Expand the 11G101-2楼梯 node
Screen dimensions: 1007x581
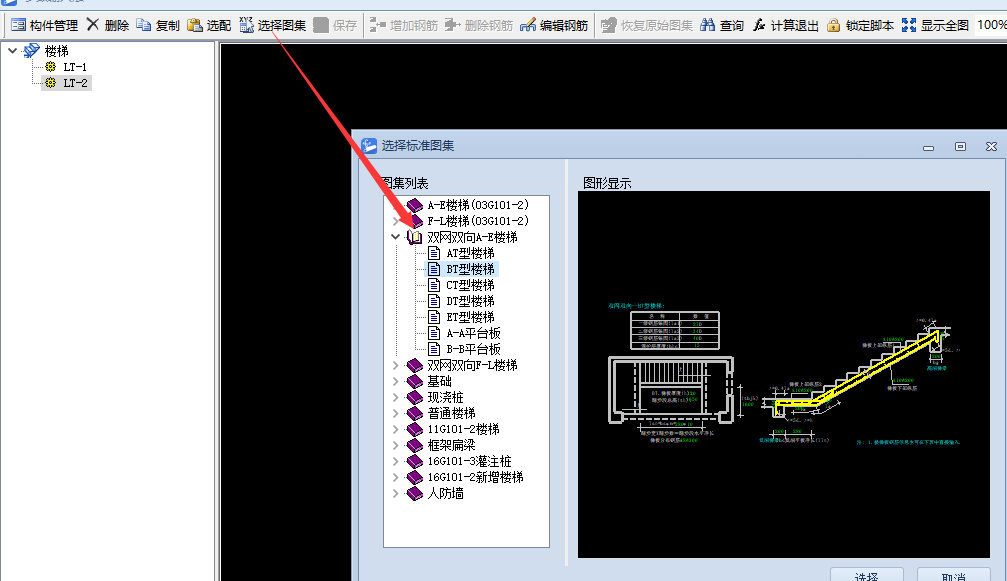[x=396, y=429]
